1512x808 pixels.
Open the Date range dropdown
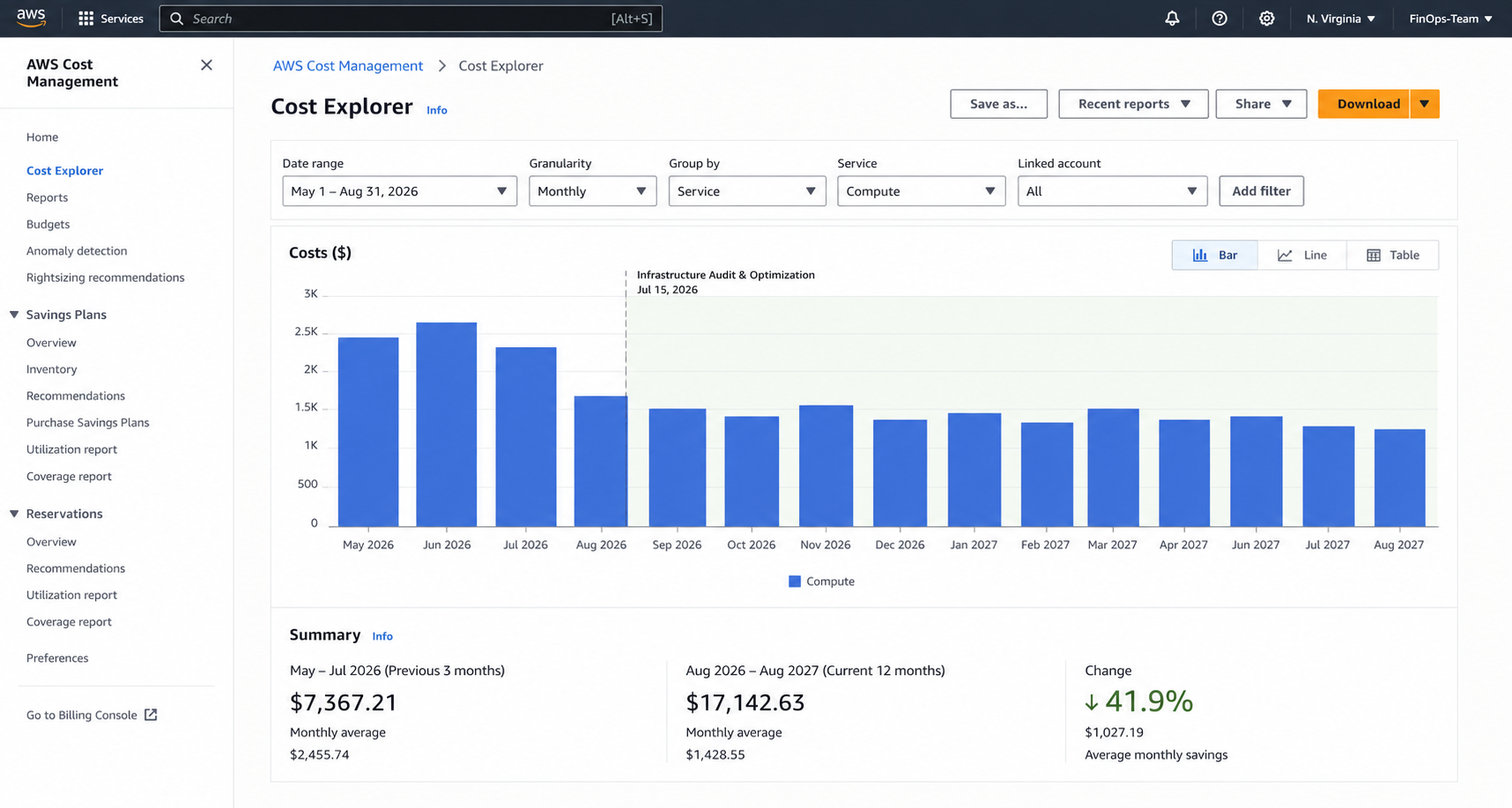(399, 191)
